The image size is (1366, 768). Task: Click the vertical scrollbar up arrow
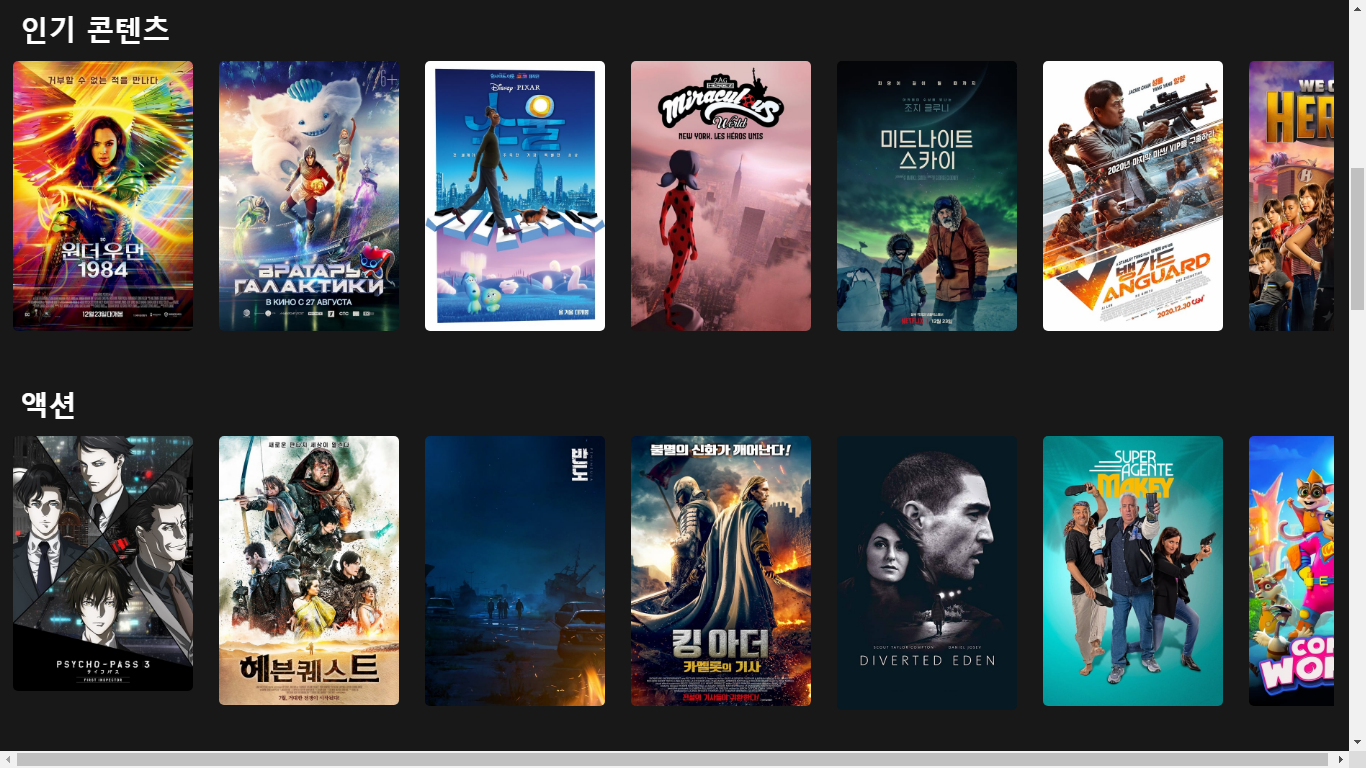pyautogui.click(x=1357, y=8)
